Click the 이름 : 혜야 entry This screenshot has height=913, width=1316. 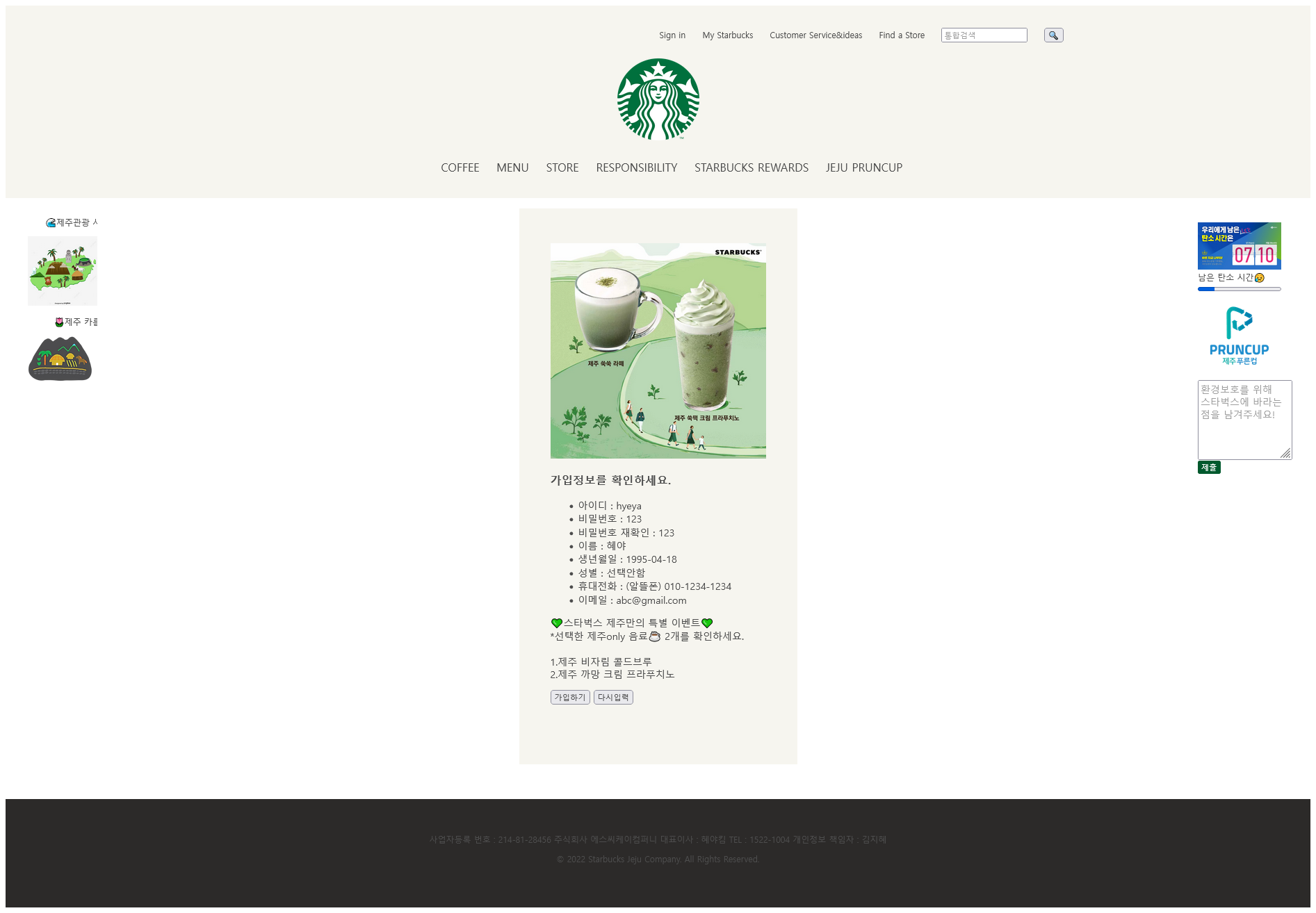click(x=602, y=546)
